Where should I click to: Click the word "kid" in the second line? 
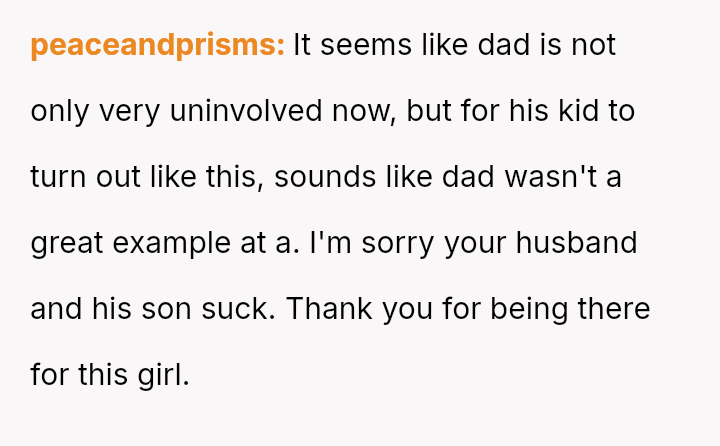[x=583, y=112]
